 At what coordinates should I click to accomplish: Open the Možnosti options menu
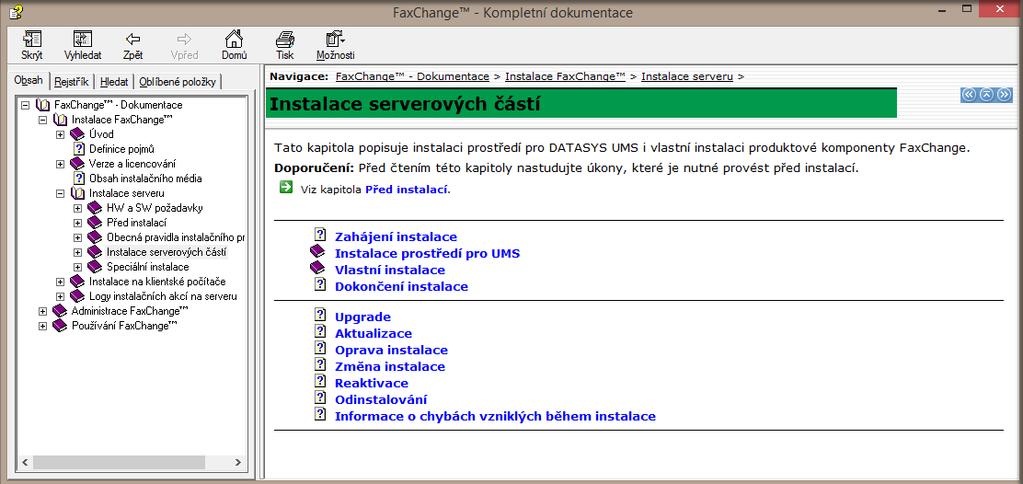(x=335, y=45)
